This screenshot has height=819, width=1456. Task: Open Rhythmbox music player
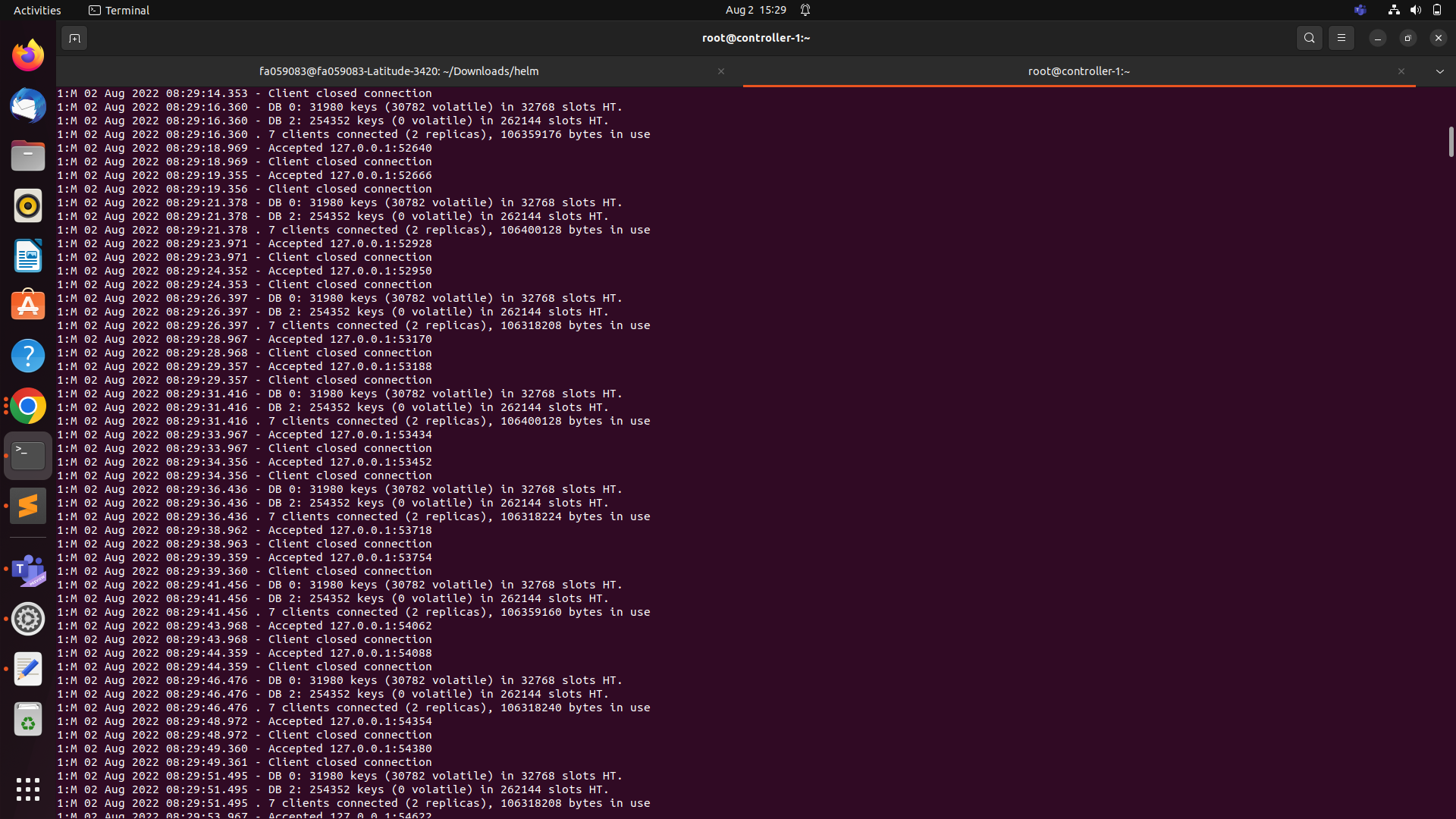pos(27,206)
